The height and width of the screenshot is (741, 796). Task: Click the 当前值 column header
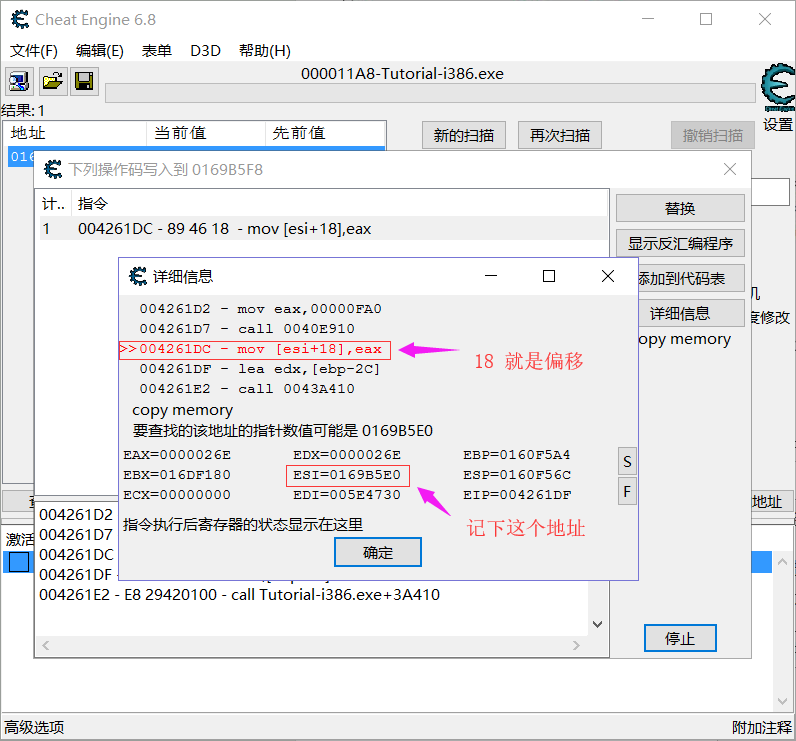click(180, 133)
